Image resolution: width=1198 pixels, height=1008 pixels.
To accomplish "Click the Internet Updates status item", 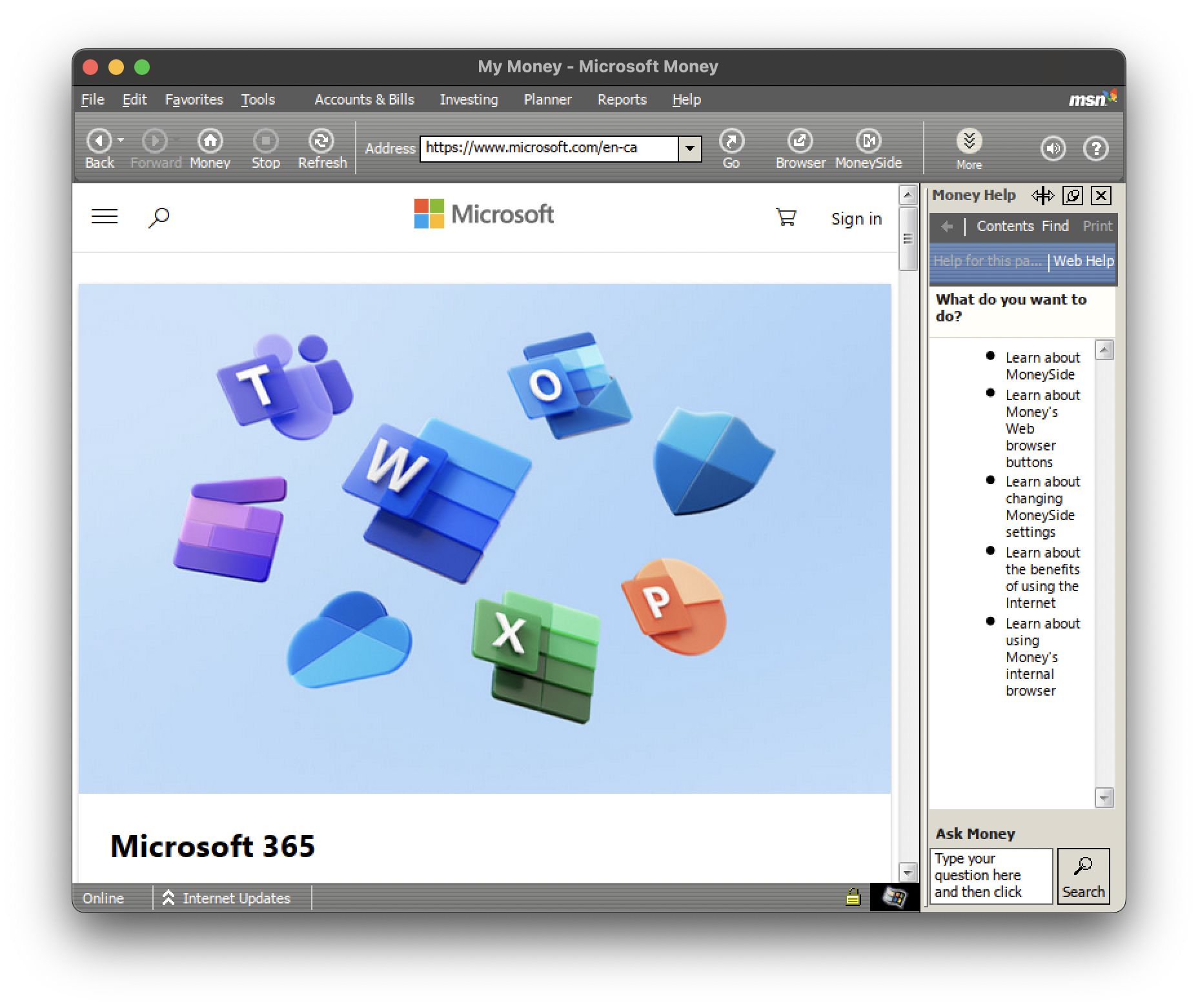I will pyautogui.click(x=227, y=898).
